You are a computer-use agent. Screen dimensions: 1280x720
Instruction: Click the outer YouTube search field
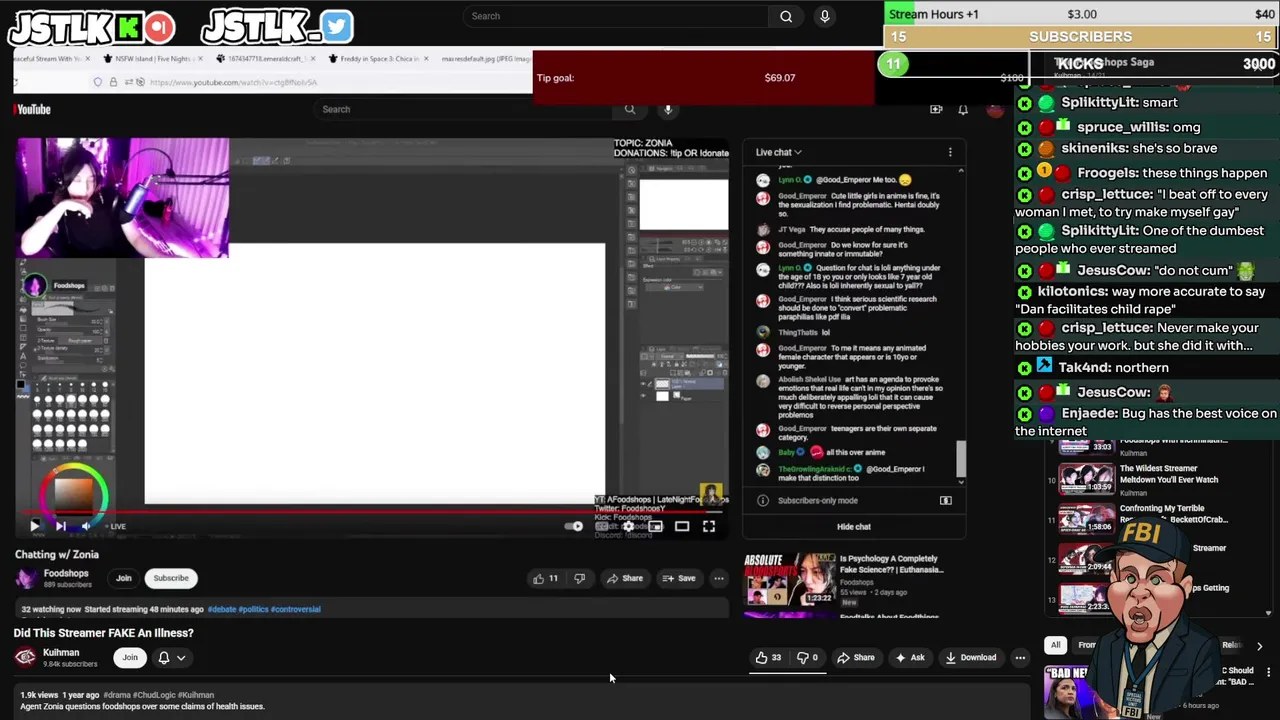point(617,16)
